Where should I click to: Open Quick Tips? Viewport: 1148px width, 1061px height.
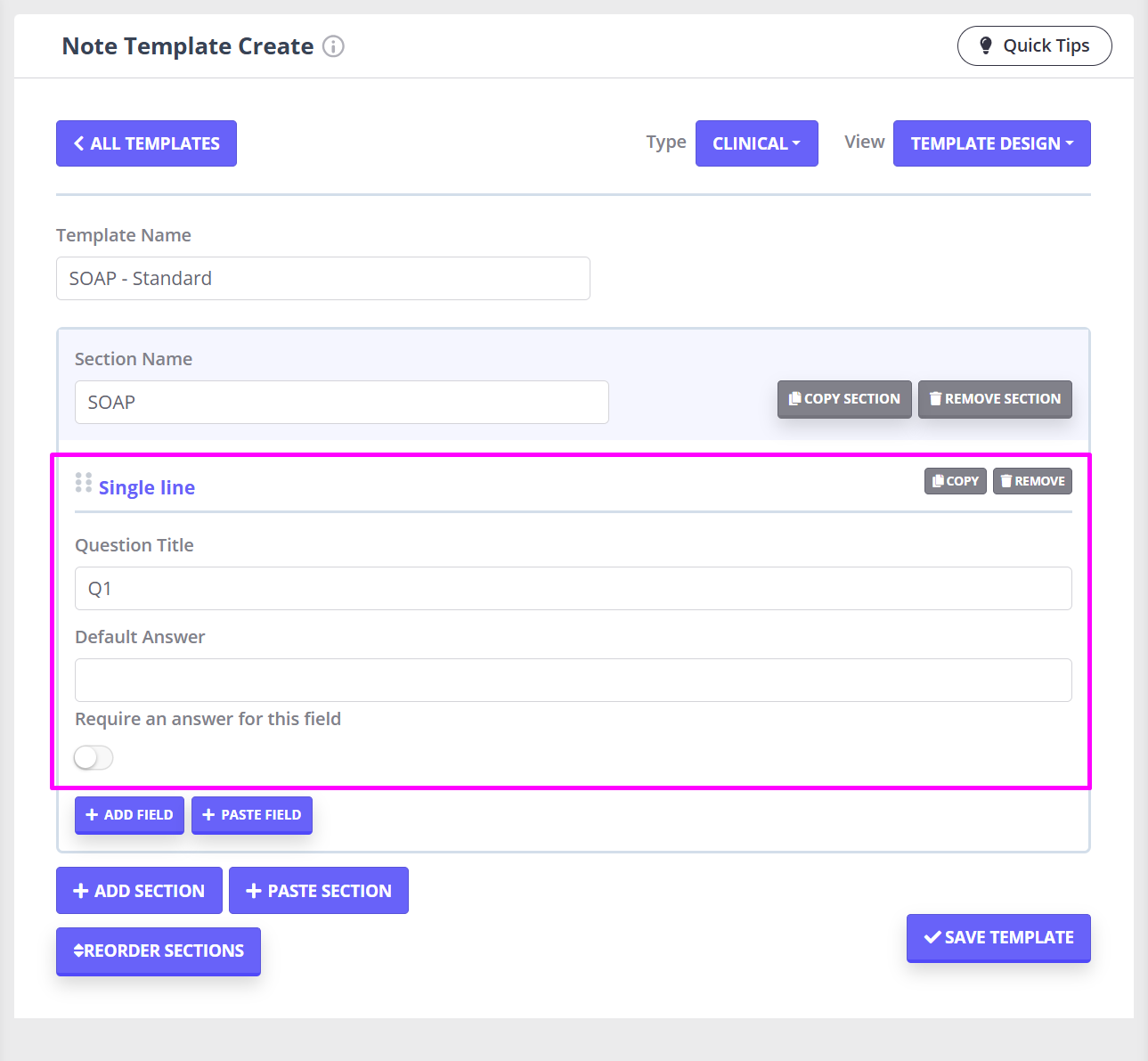pyautogui.click(x=1034, y=45)
